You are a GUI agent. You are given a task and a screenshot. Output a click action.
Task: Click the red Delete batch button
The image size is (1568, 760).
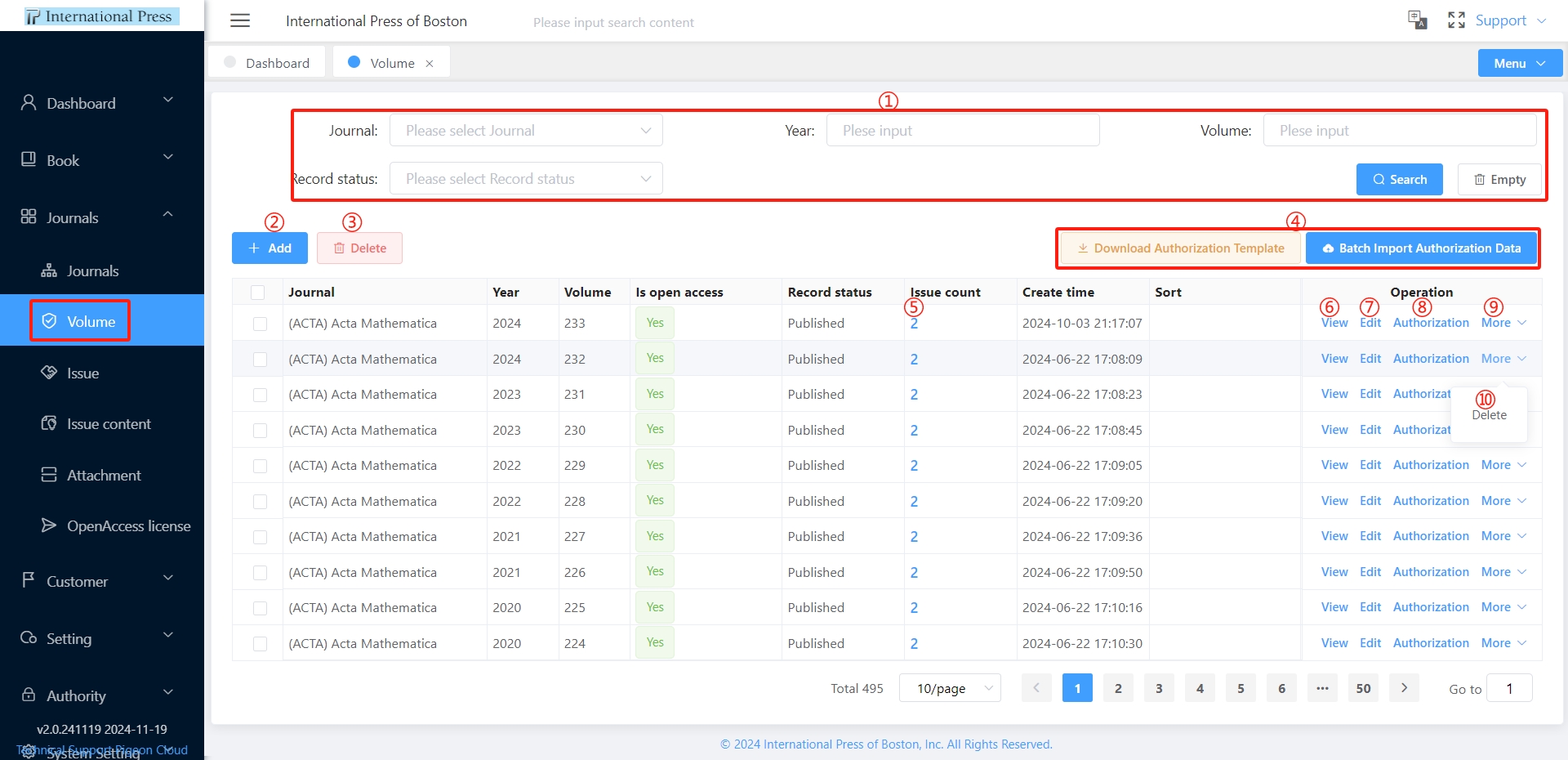click(x=359, y=248)
